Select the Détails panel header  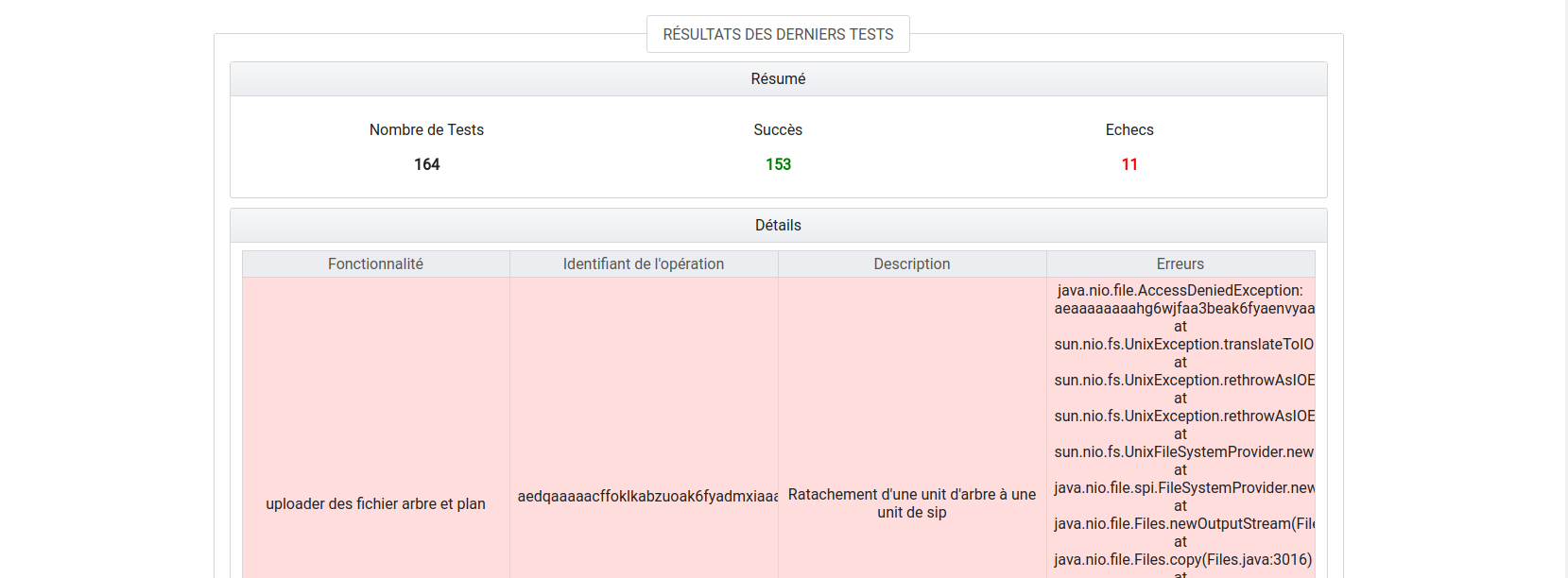pos(778,226)
